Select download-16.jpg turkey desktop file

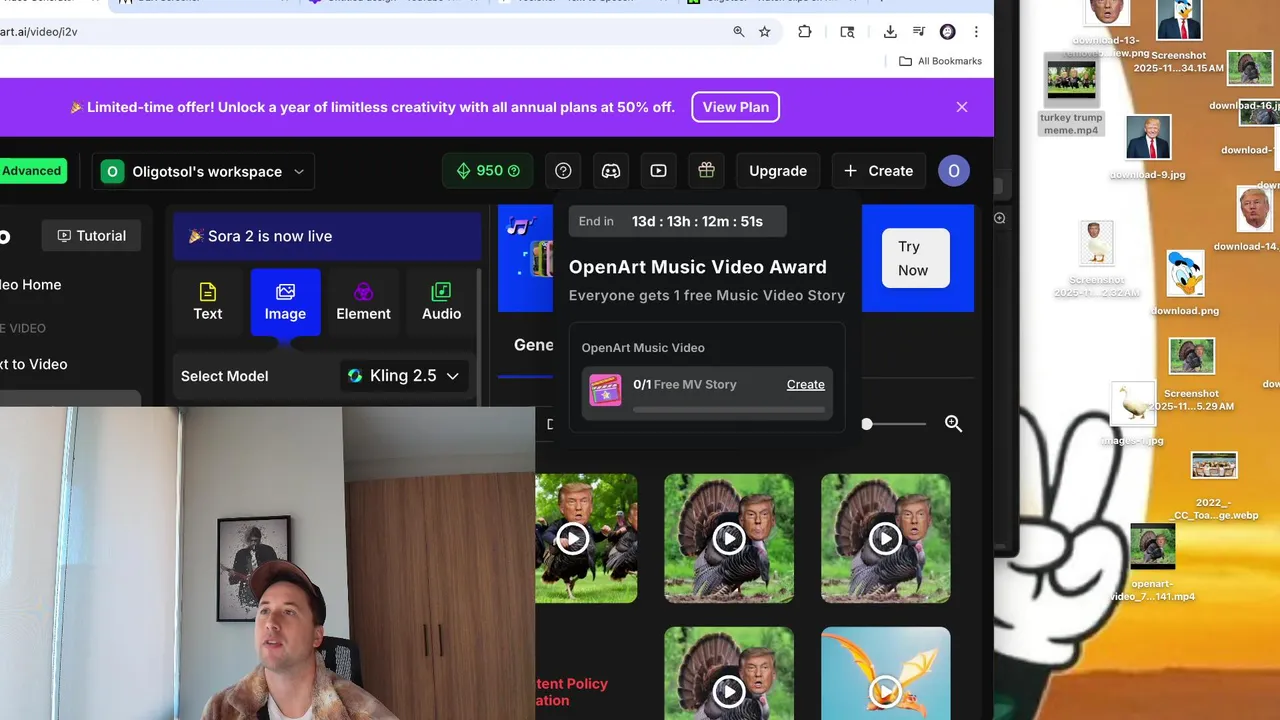point(1248,80)
